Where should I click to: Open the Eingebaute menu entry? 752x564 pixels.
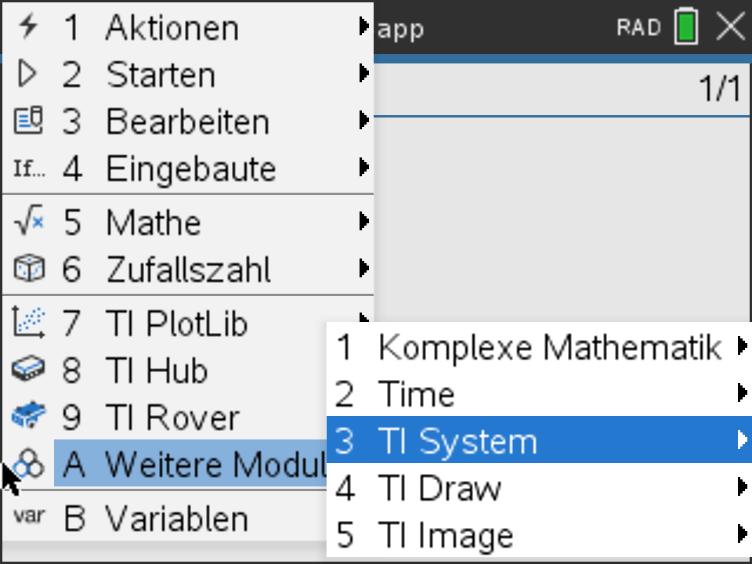(190, 168)
